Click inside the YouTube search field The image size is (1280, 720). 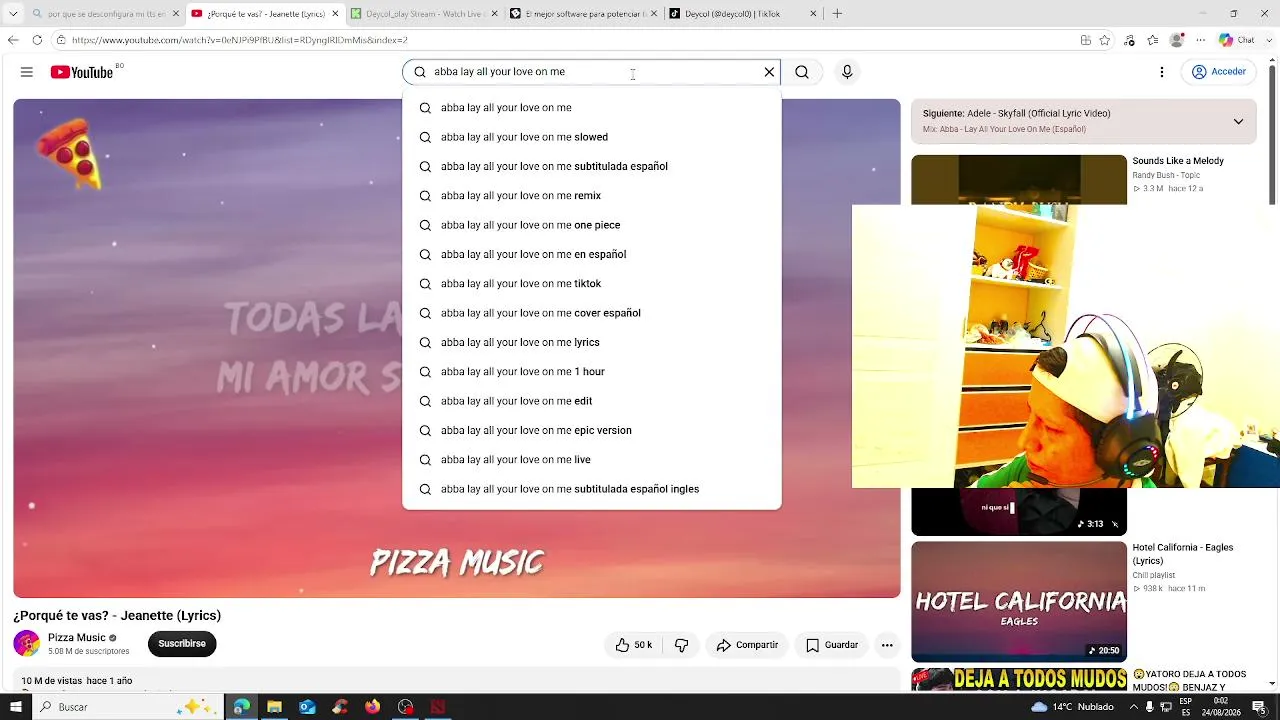[x=590, y=72]
